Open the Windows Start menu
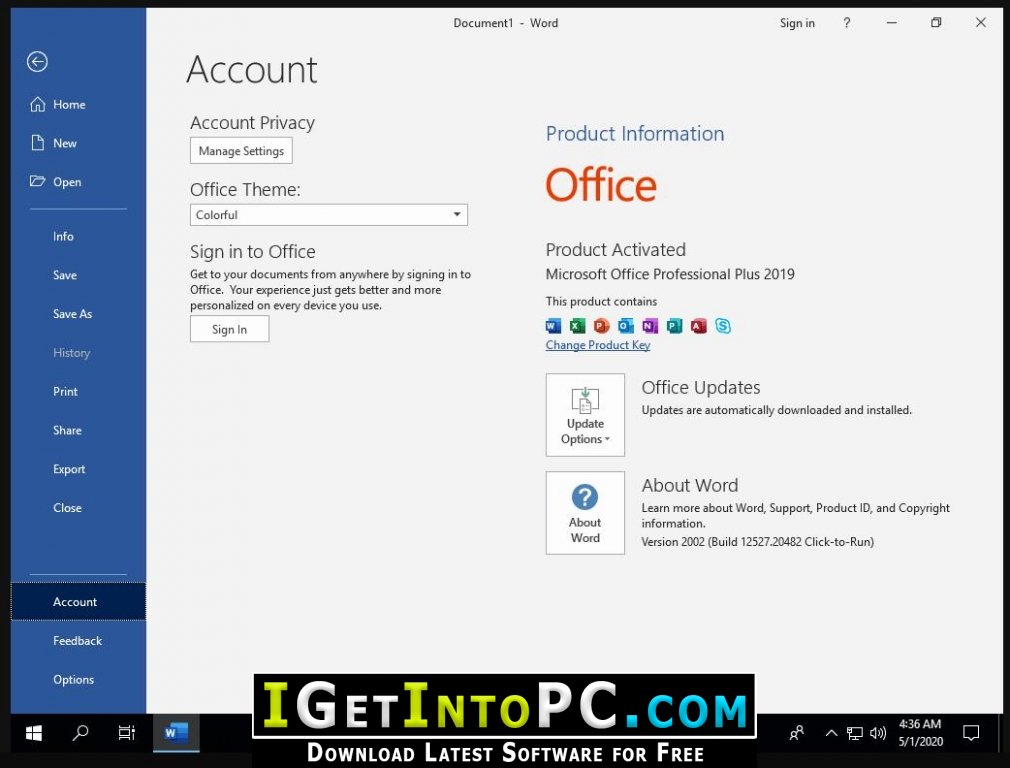Image resolution: width=1010 pixels, height=768 pixels. point(33,733)
